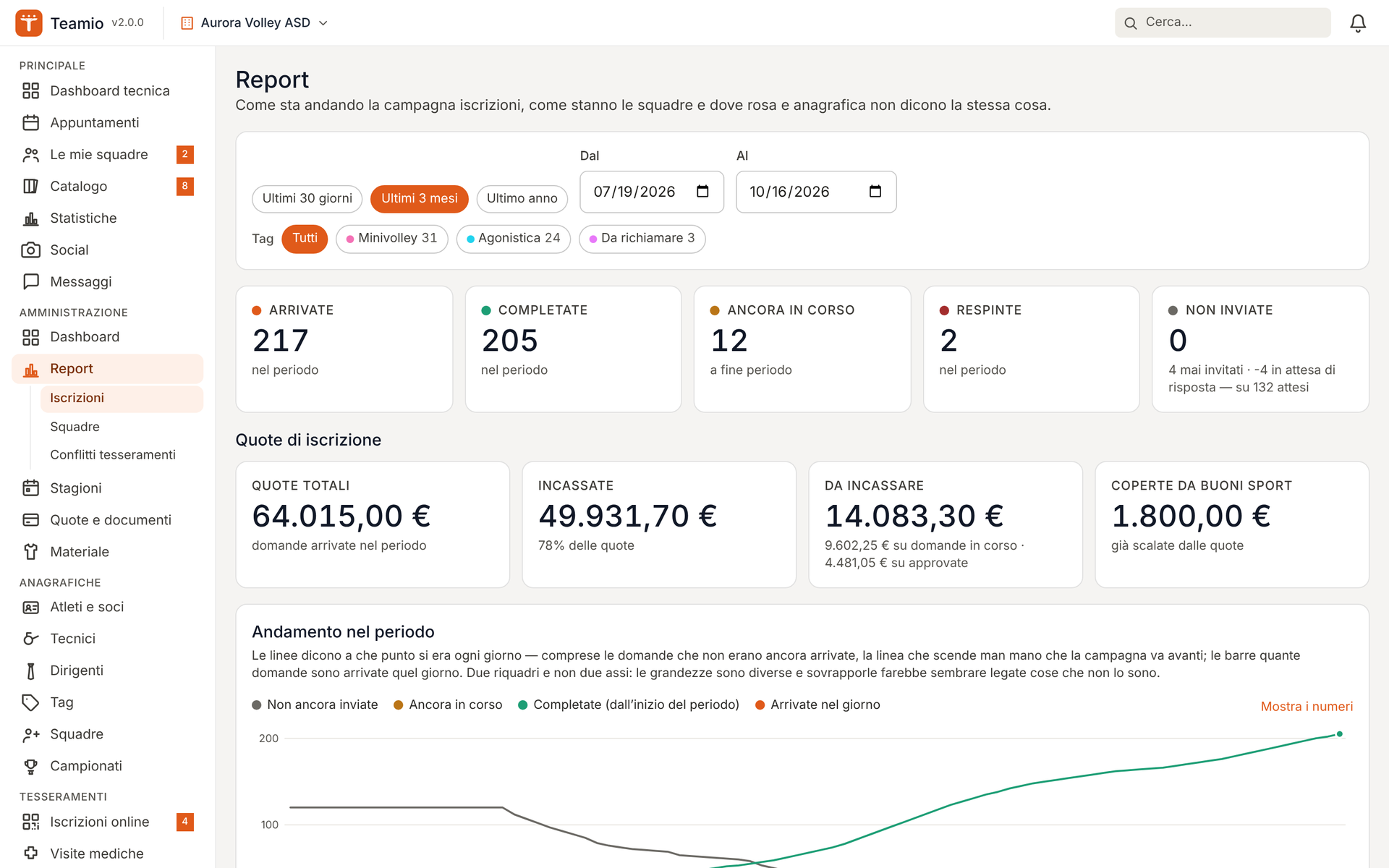
Task: Open the notifications bell
Action: pyautogui.click(x=1358, y=23)
